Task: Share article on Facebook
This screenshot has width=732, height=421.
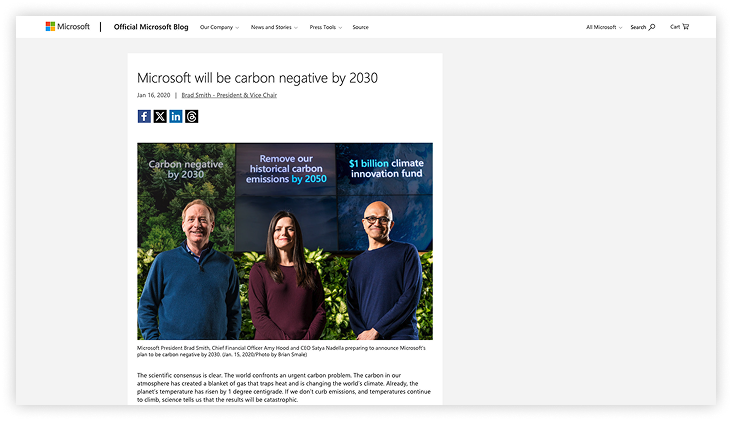Action: pyautogui.click(x=144, y=116)
